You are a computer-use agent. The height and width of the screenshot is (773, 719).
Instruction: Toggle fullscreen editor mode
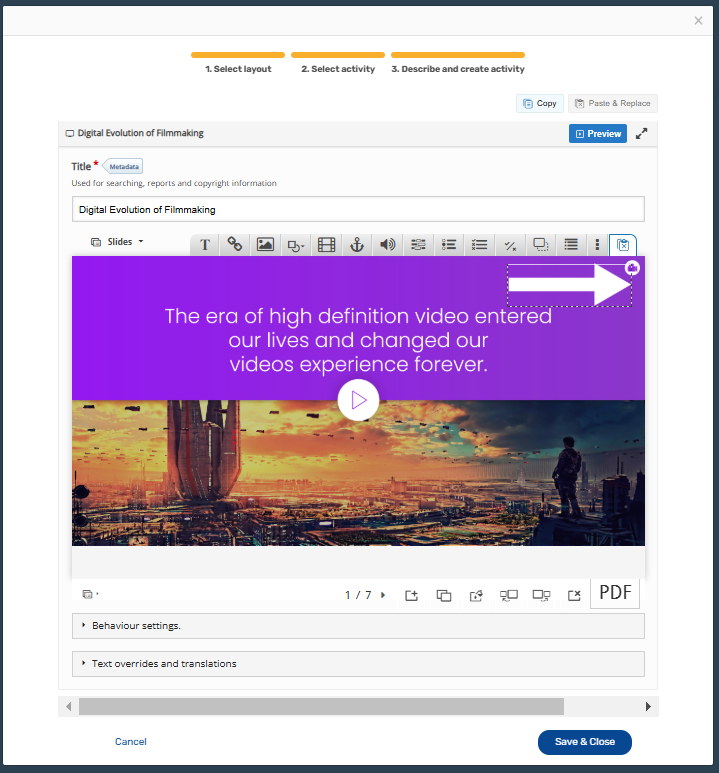(x=641, y=134)
